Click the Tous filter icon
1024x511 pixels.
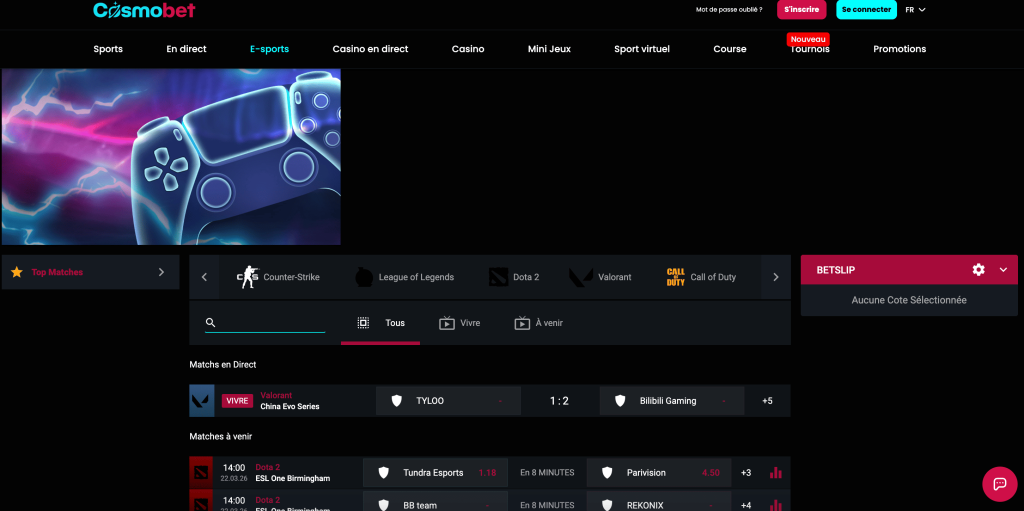pos(364,323)
